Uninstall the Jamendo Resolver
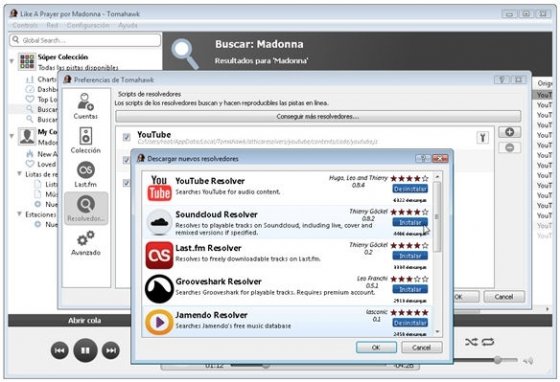 [410, 323]
